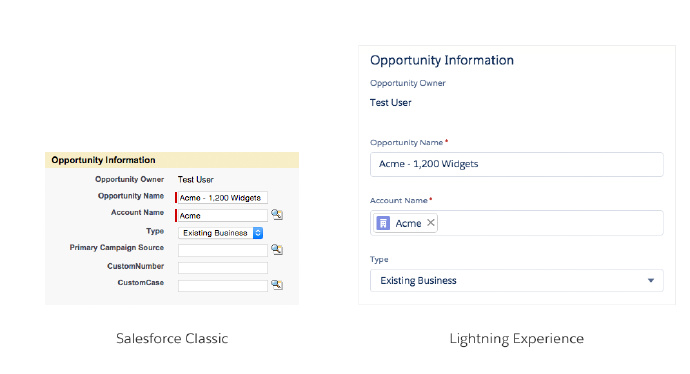Click Classic Opportunity Name input field
690x374 pixels.
(223, 198)
